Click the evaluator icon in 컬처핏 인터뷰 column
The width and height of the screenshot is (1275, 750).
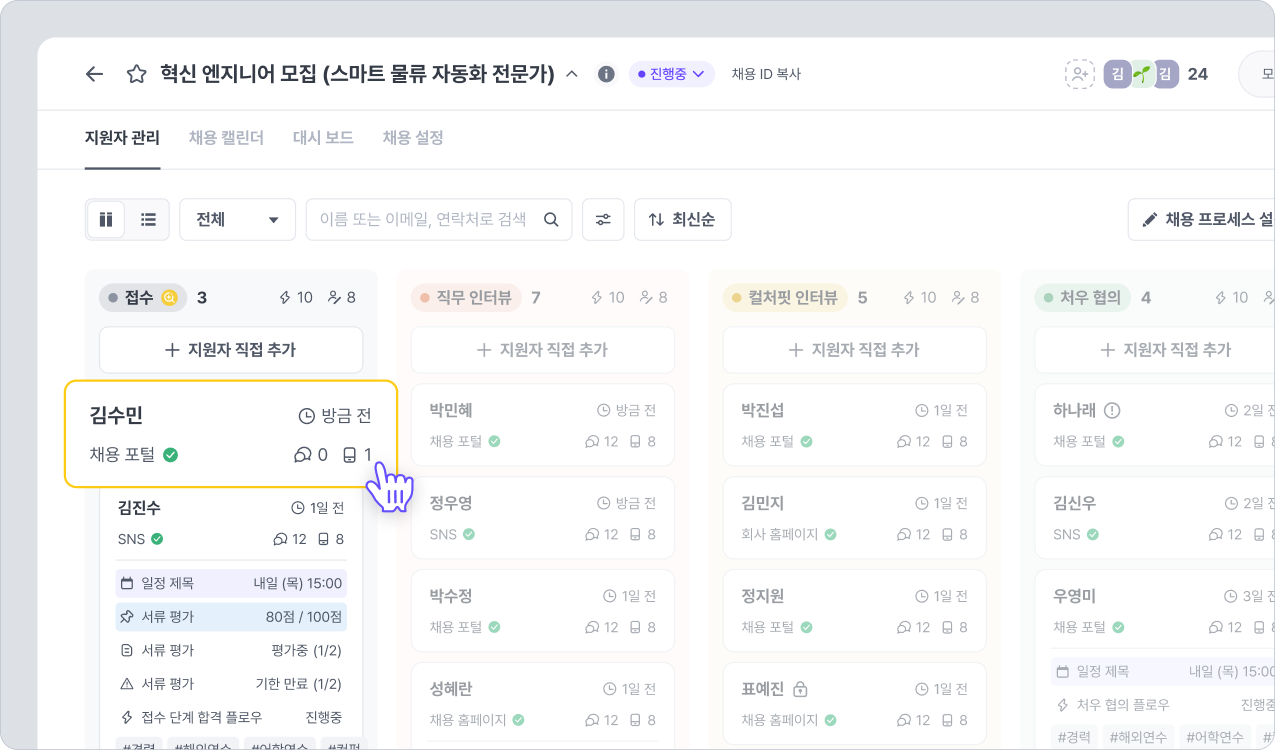959,297
